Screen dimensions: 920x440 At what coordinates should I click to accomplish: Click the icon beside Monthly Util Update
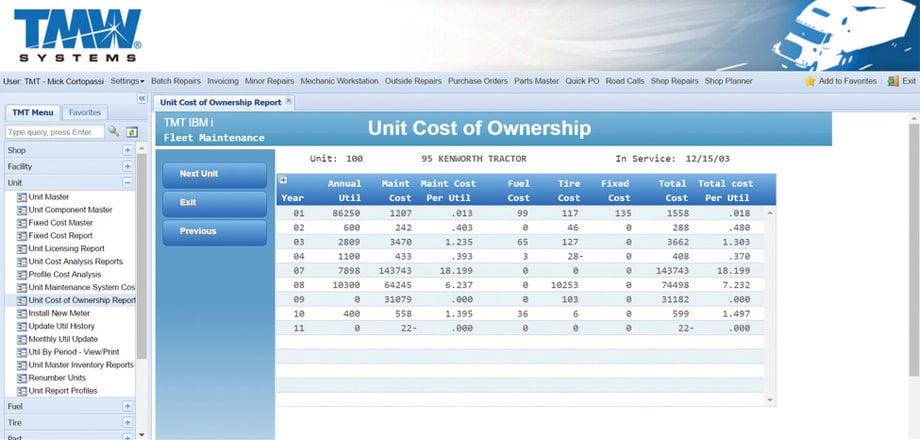pyautogui.click(x=22, y=339)
